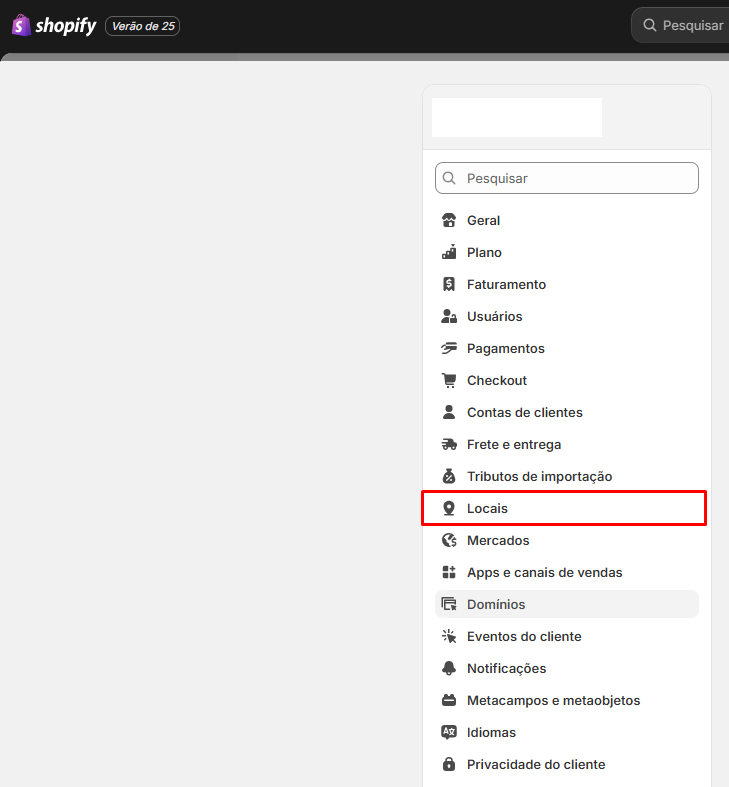Open Idiomas settings
729x787 pixels.
click(567, 733)
